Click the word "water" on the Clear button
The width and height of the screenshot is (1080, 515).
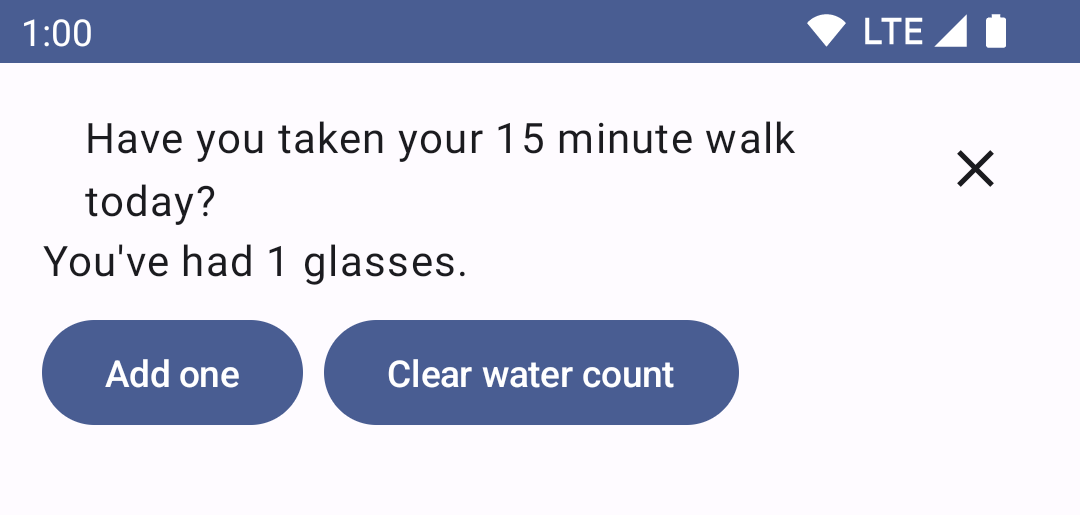click(x=526, y=374)
